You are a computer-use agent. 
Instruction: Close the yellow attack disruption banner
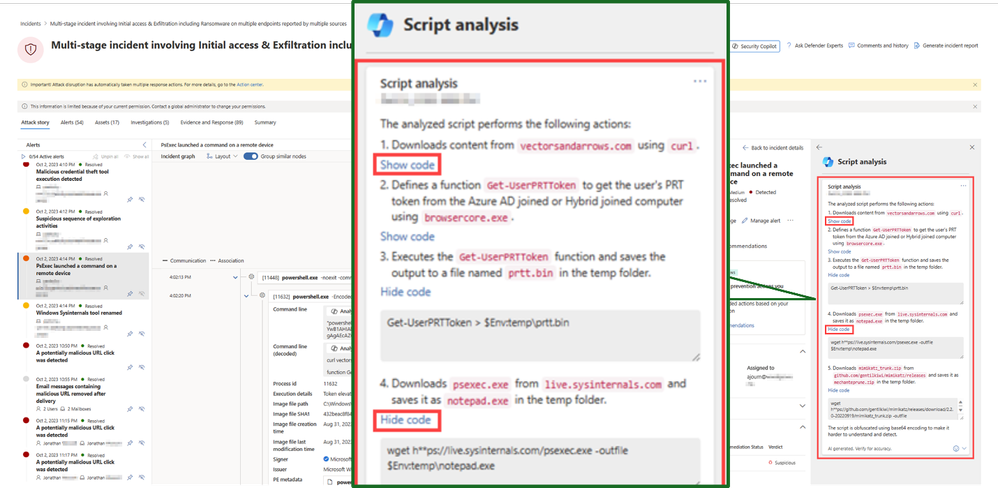point(975,84)
